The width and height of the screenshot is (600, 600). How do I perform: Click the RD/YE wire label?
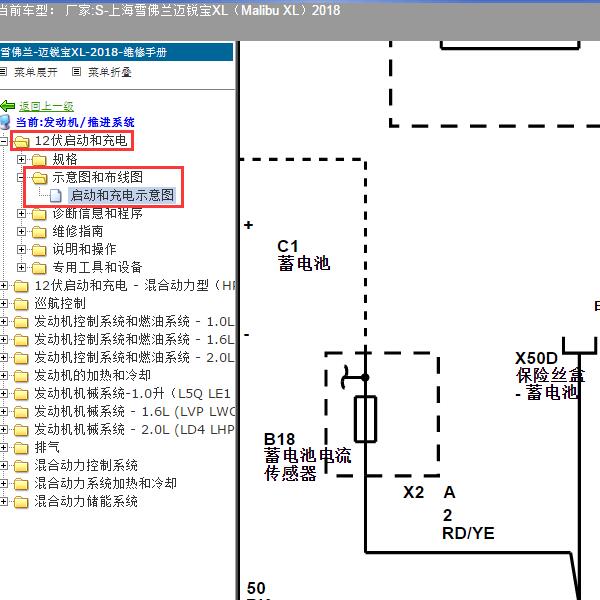point(468,533)
